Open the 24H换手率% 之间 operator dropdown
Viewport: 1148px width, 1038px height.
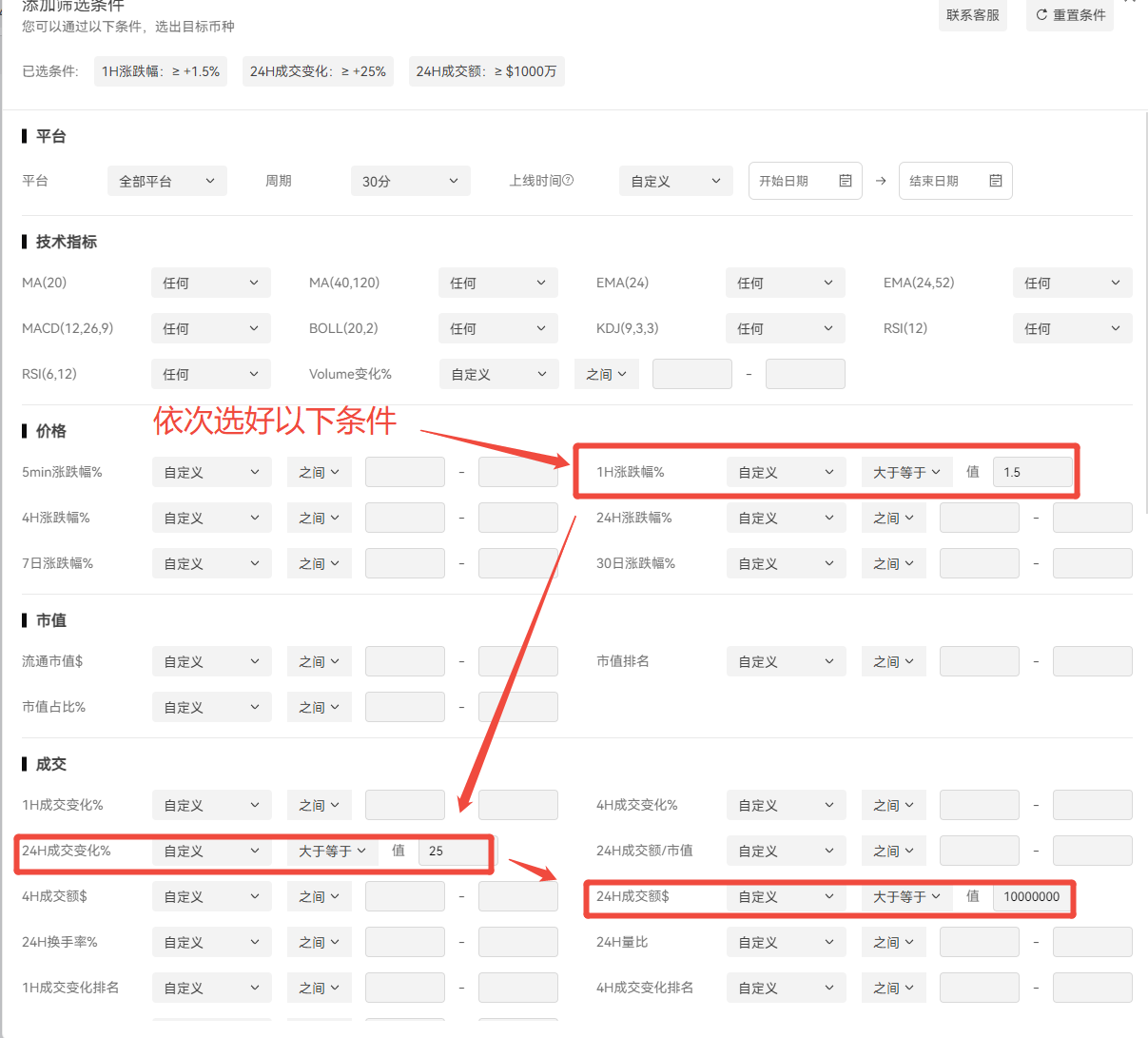click(320, 942)
